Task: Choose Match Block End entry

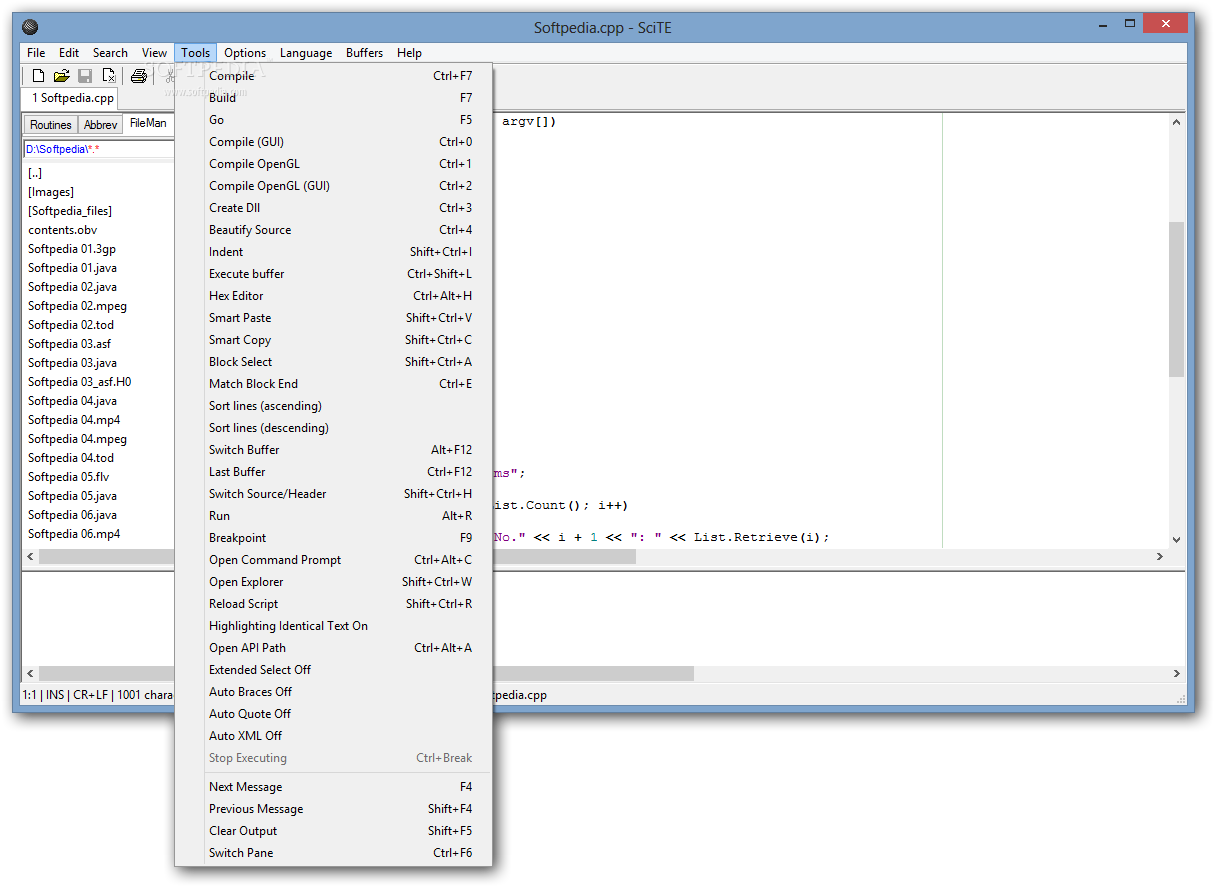Action: [334, 384]
